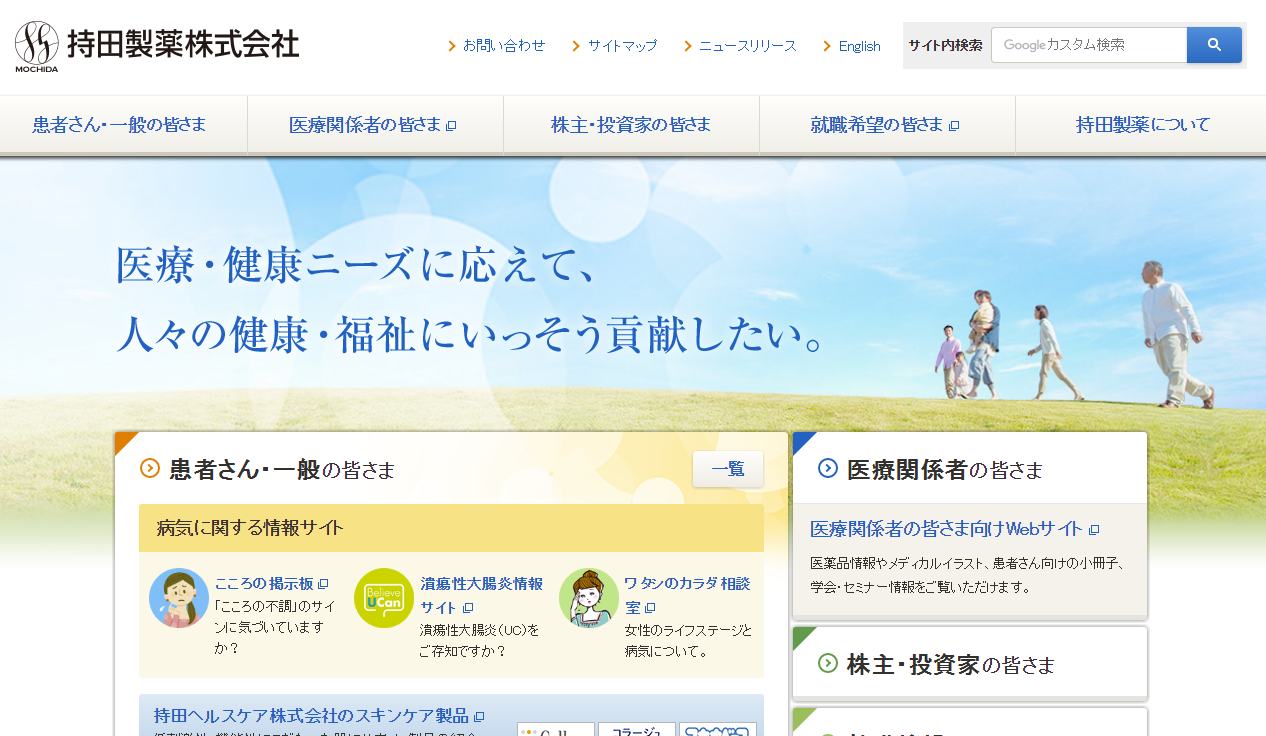Open 持田ヘルスケア株式会社のスキンケア製品 link
Screen dimensions: 1266x736
pos(311,716)
